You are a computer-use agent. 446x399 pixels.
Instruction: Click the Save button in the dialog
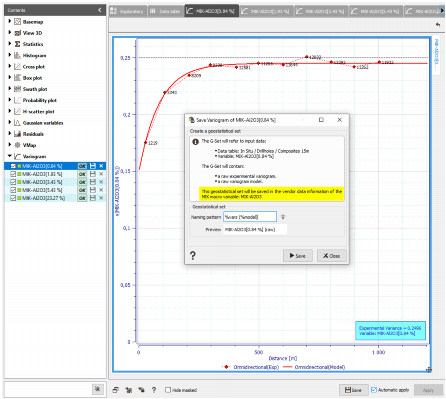pos(298,256)
